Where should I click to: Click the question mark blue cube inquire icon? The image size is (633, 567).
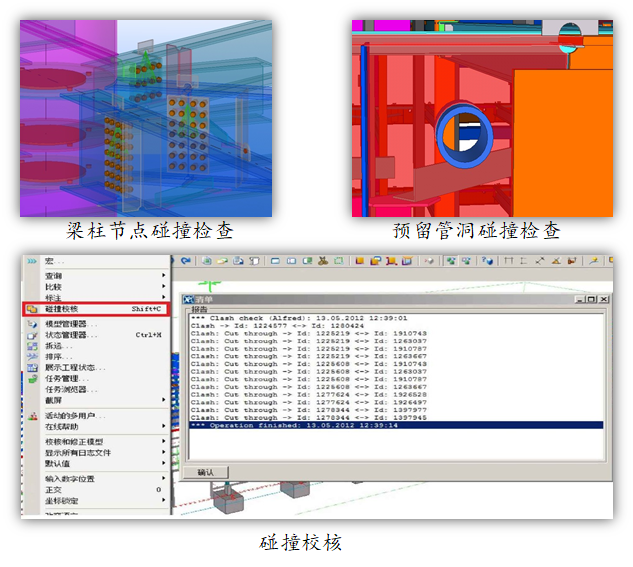click(x=487, y=261)
